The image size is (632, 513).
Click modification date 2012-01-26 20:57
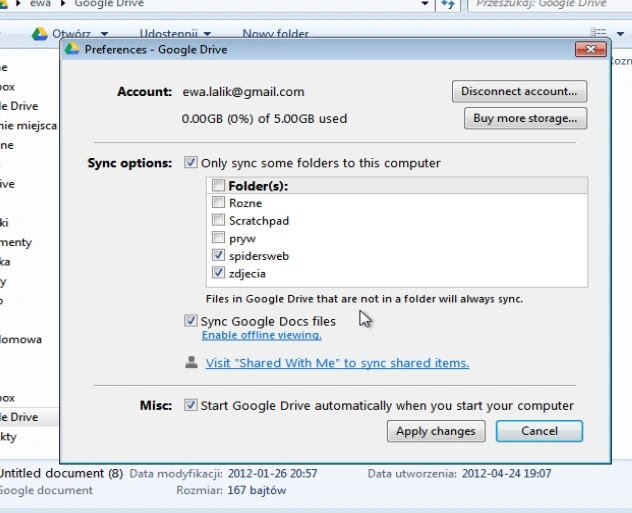(x=272, y=474)
